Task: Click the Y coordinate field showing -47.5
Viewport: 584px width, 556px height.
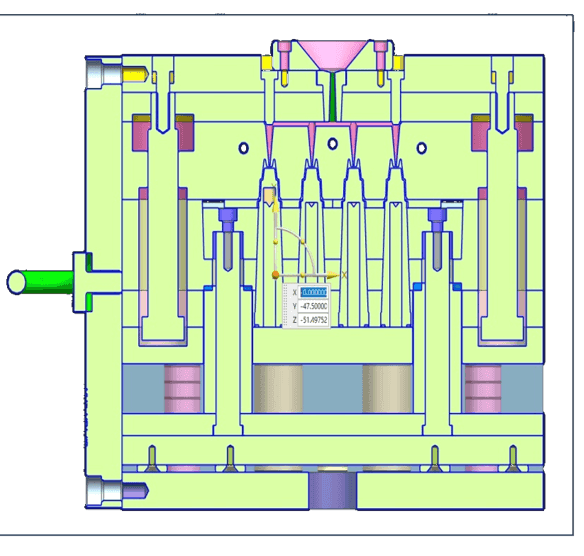Action: pyautogui.click(x=314, y=306)
